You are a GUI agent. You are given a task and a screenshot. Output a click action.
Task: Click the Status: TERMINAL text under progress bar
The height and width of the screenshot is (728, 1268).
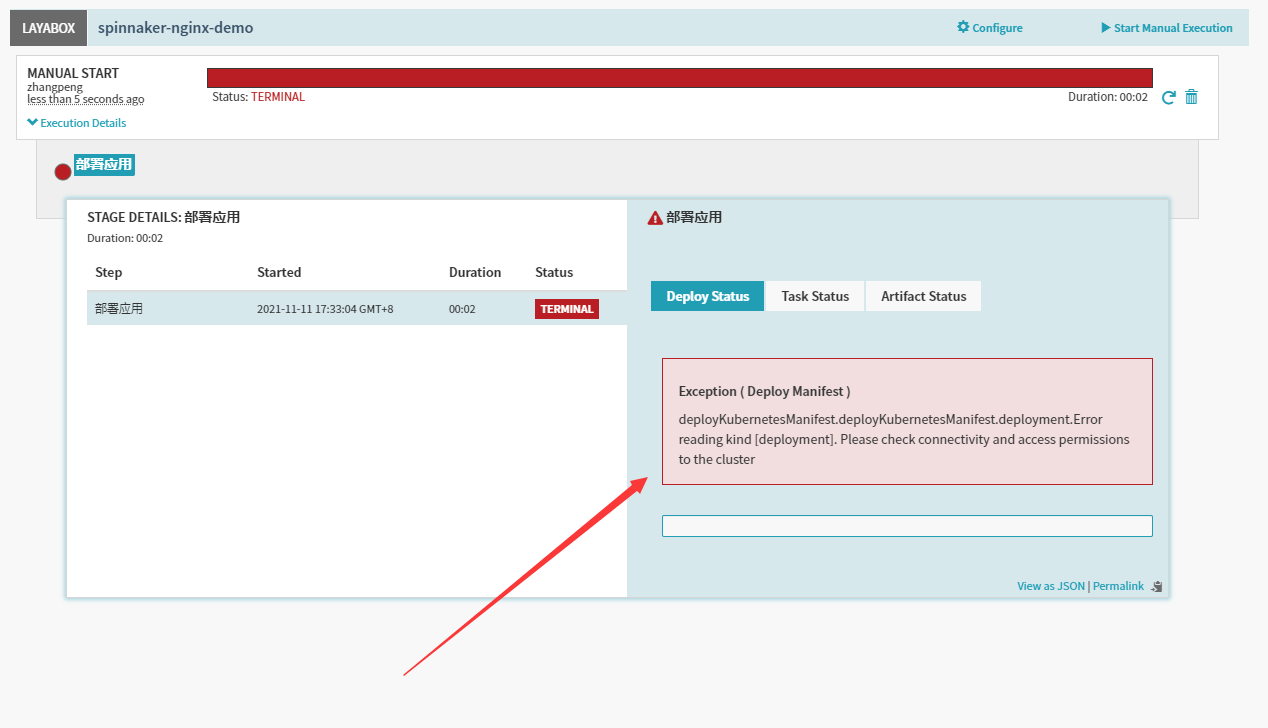[x=258, y=97]
